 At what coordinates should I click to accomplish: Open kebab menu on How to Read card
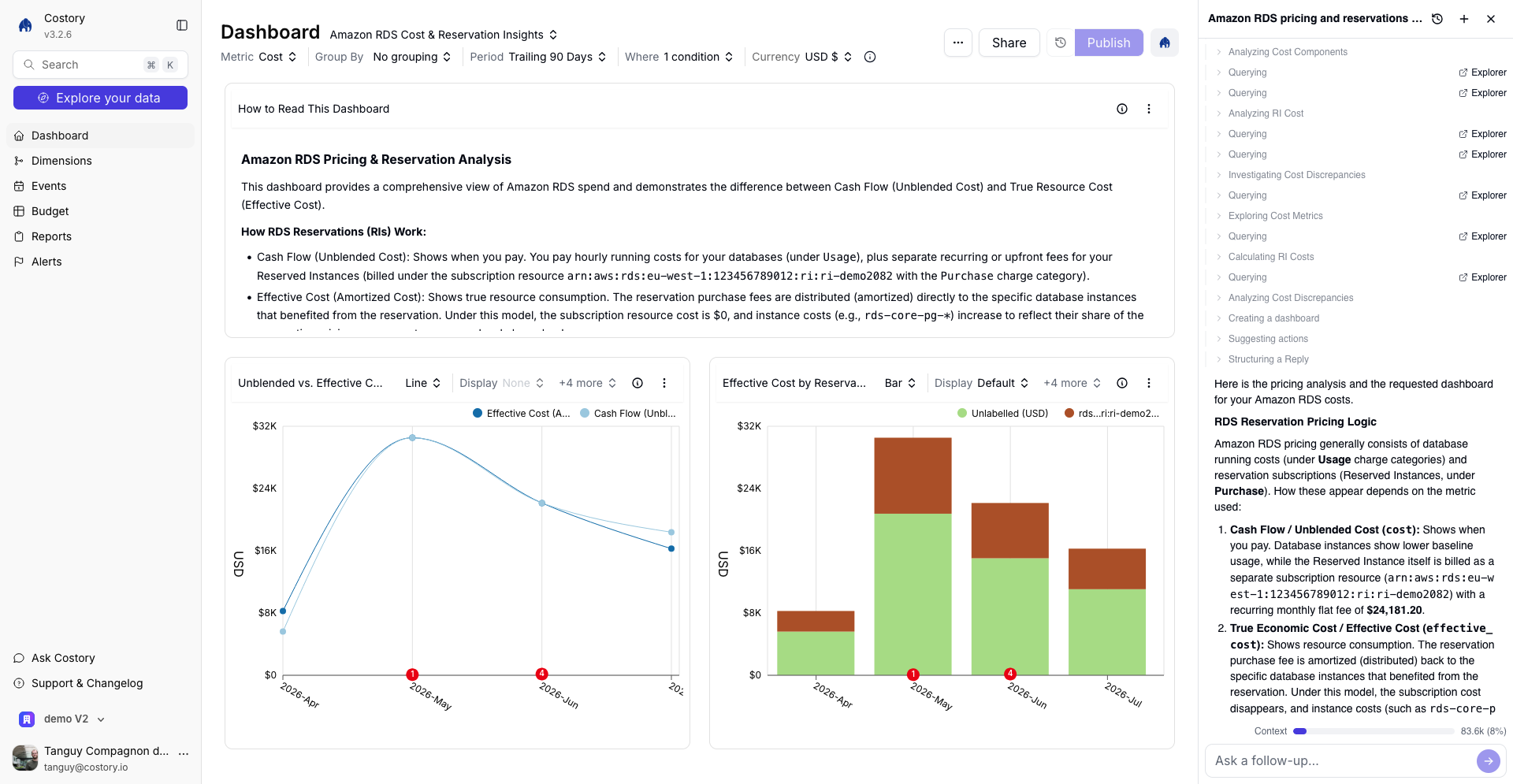click(1149, 109)
